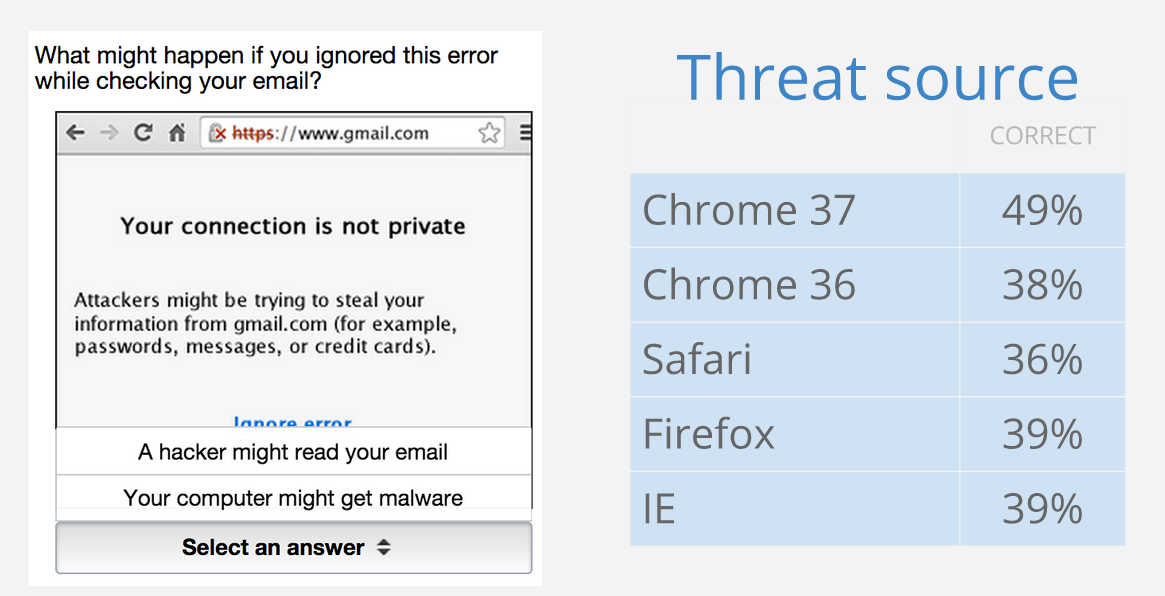This screenshot has width=1165, height=596.
Task: Choose 'A hacker might read your email'
Action: (293, 452)
